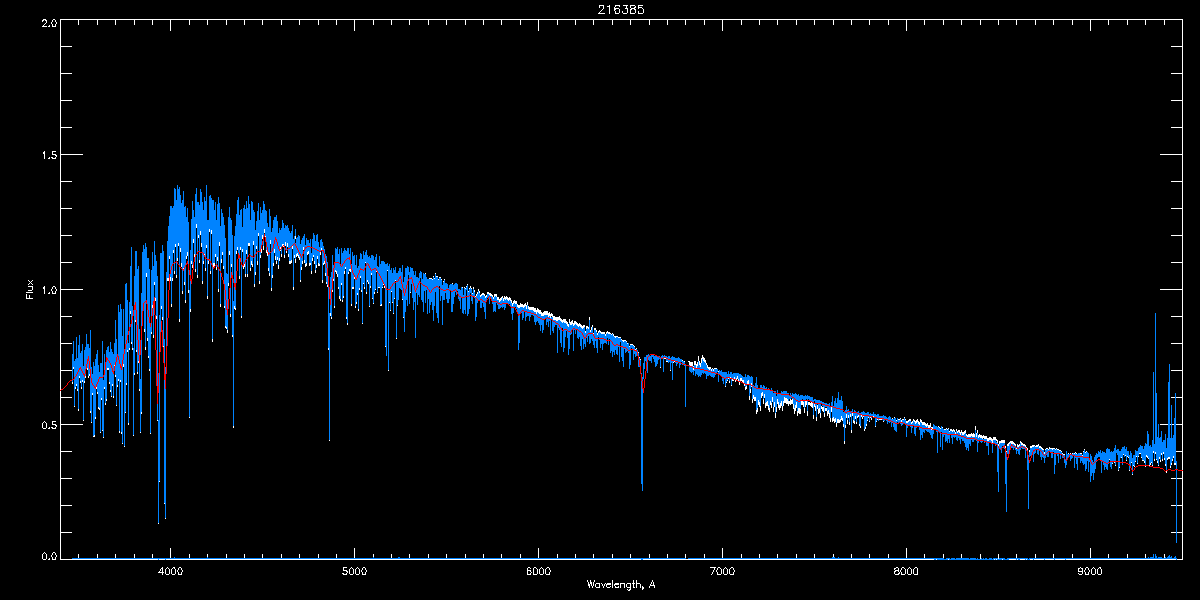
Task: Click the 2.0 flux tick label
Action: 47,22
